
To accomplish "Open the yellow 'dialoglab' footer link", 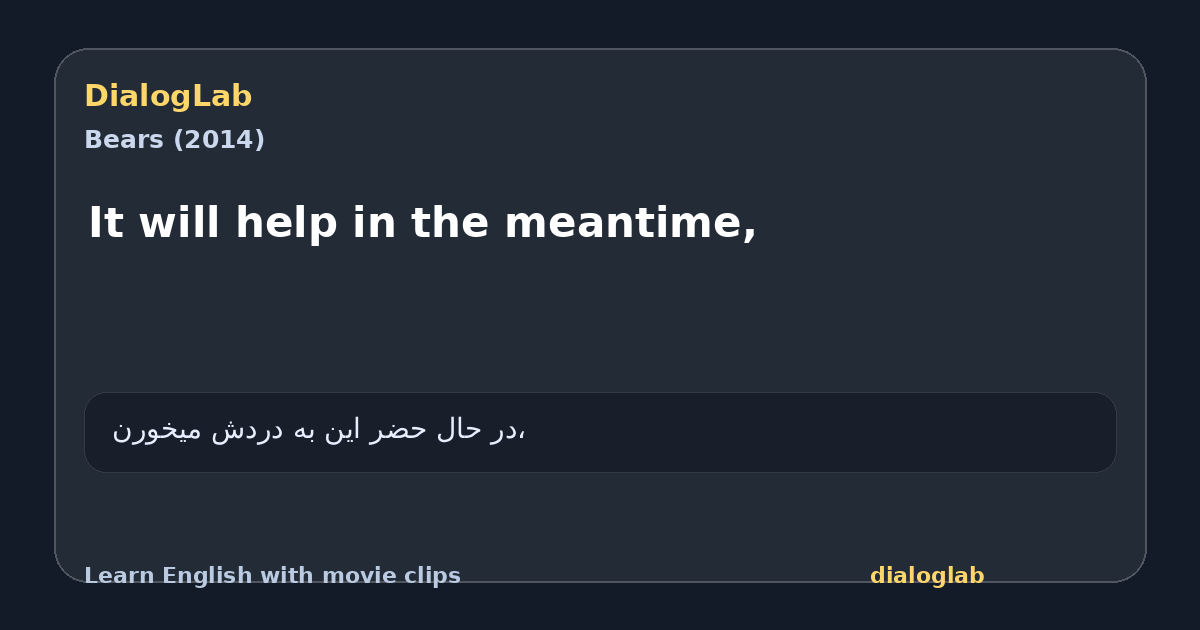I will click(x=927, y=576).
